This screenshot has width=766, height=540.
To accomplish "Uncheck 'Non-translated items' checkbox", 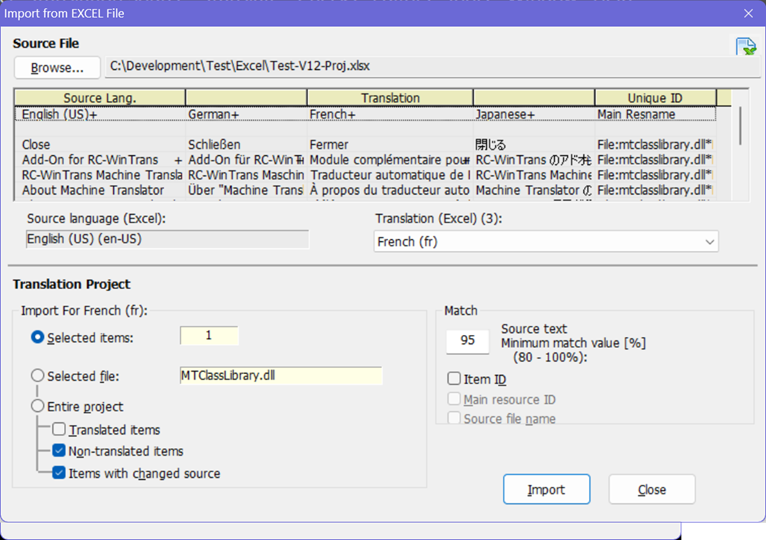I will [59, 451].
